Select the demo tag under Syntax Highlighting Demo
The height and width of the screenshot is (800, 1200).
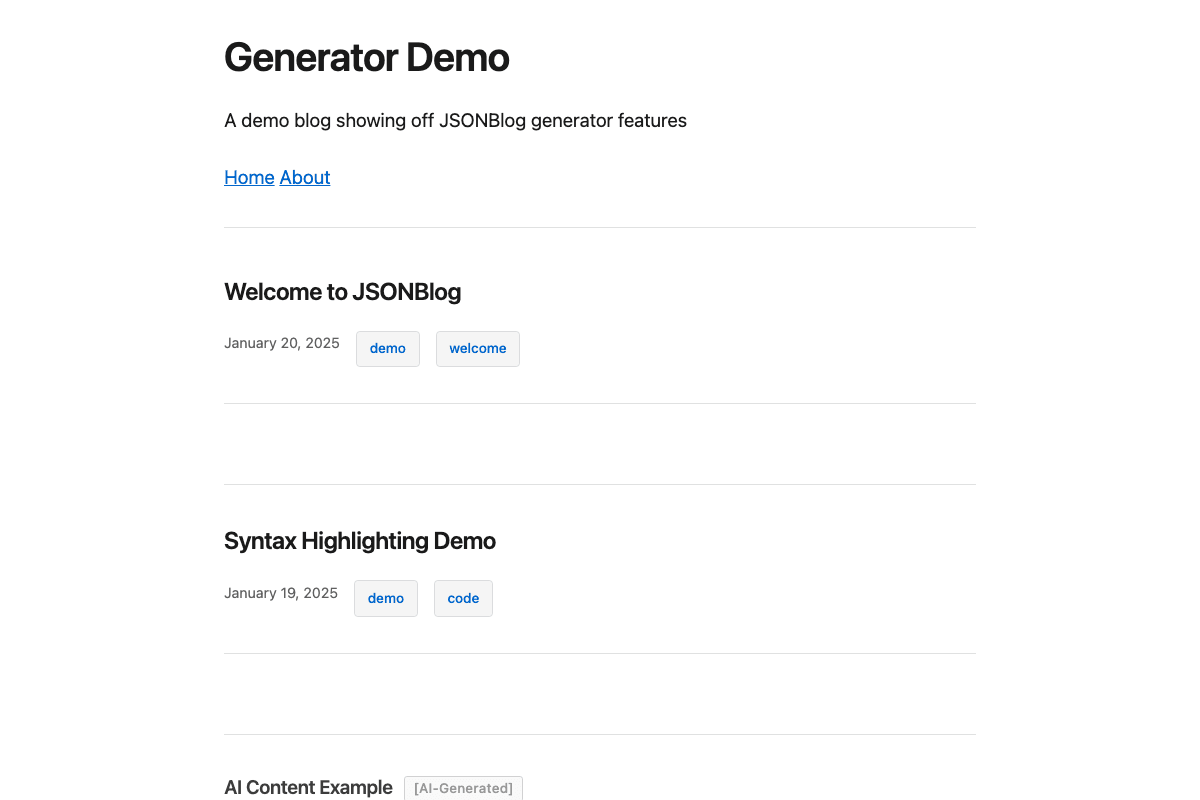[385, 598]
